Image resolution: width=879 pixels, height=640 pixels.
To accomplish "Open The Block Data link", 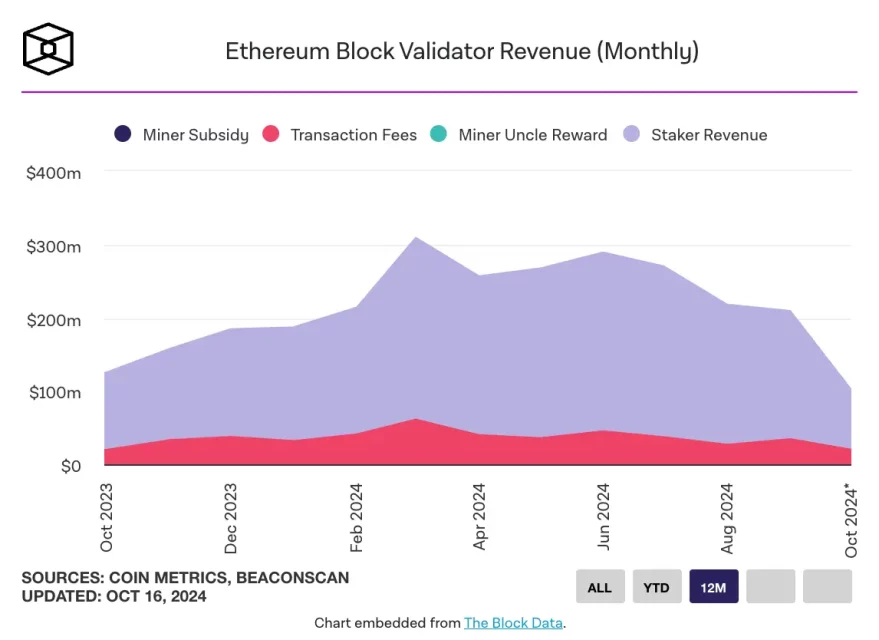I will pos(513,622).
